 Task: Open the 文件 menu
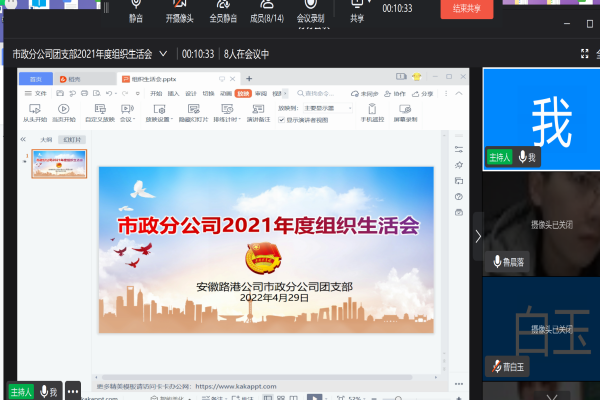coord(36,93)
